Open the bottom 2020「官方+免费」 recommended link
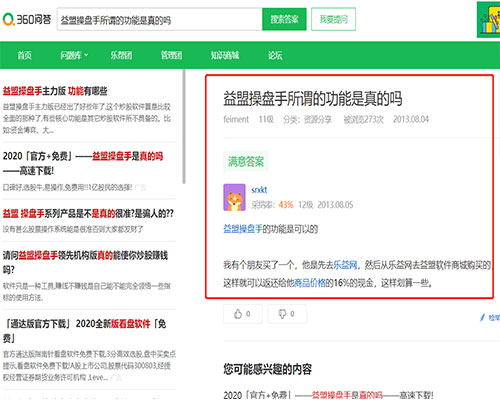Image resolution: width=500 pixels, height=400 pixels. [x=328, y=395]
